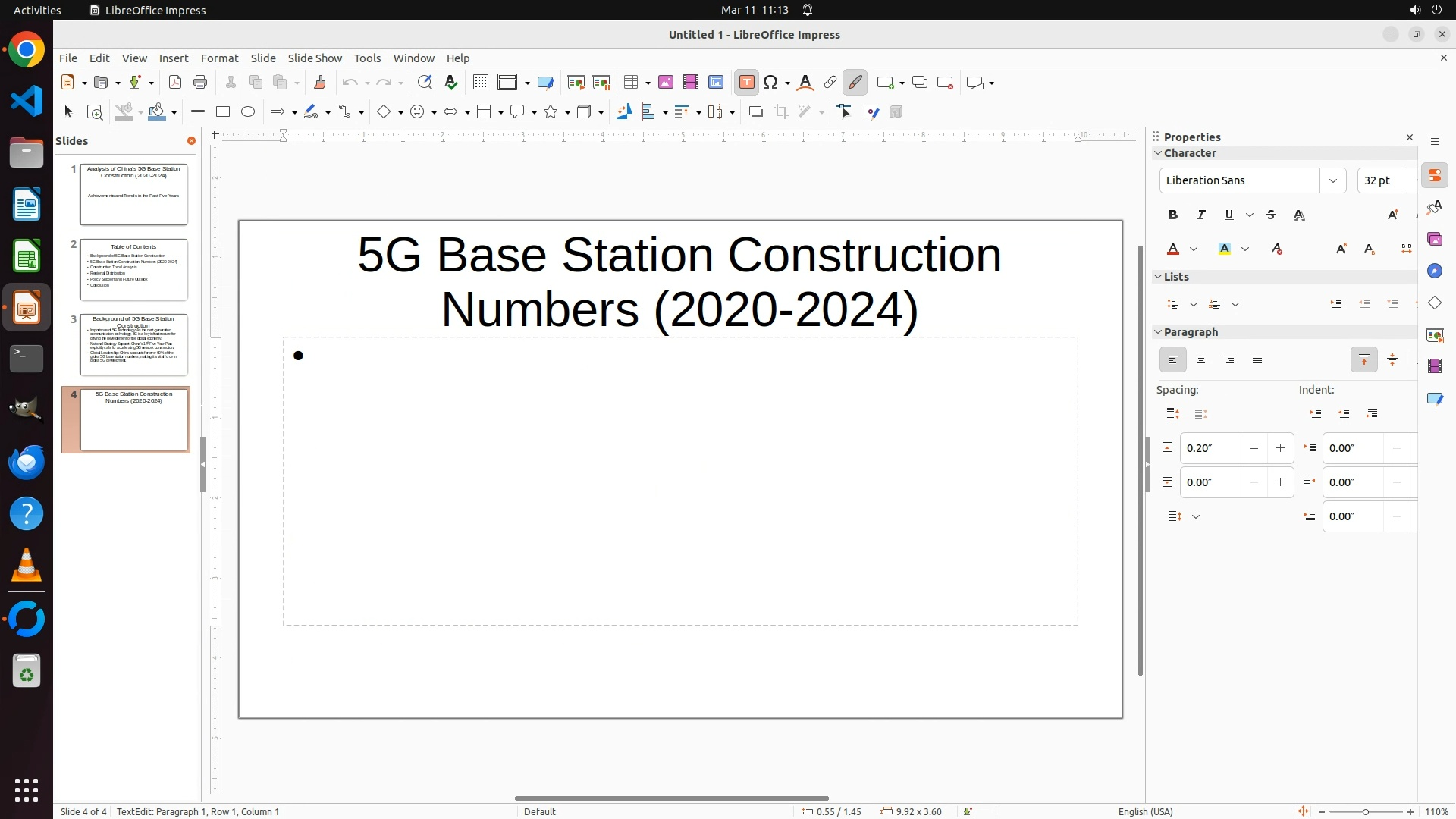1456x819 pixels.
Task: Open the Slide Show menu
Action: (315, 58)
